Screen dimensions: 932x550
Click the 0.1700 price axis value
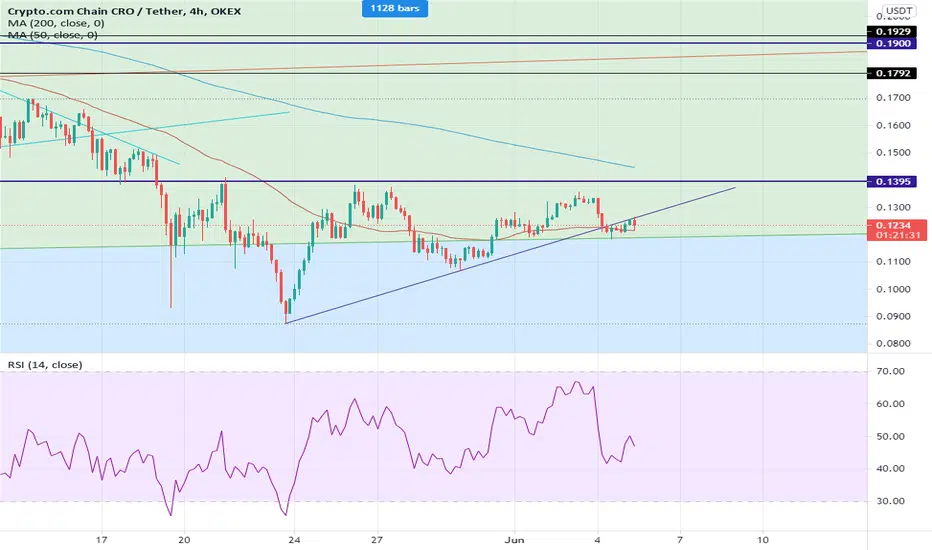pos(893,98)
